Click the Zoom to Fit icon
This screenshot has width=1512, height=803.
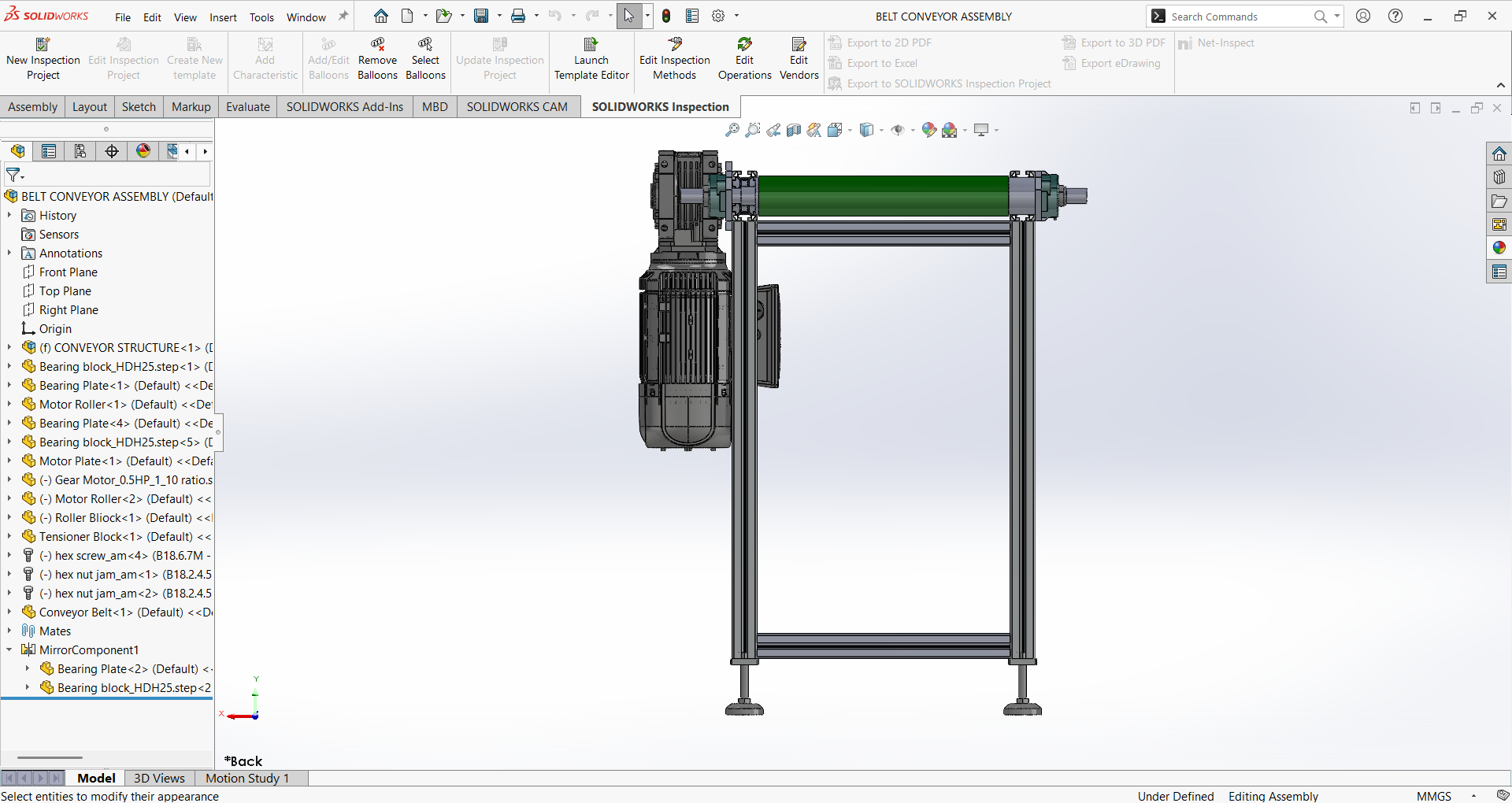point(732,130)
